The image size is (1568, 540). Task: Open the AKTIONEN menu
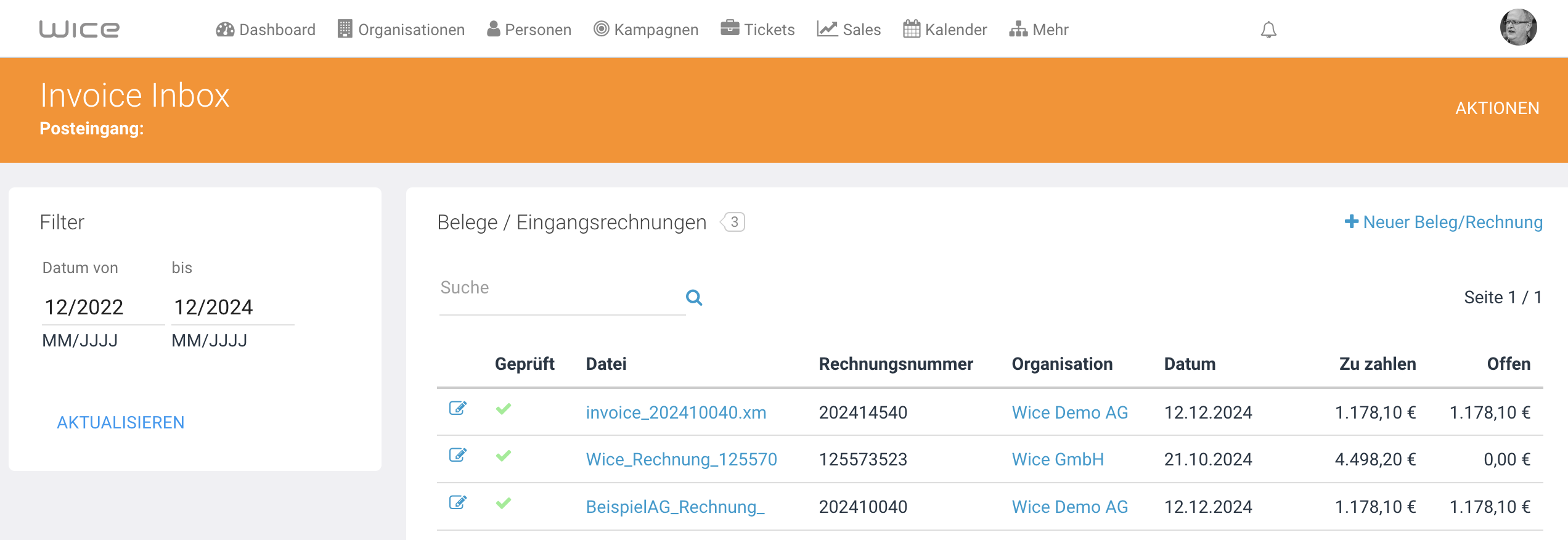pos(1497,108)
